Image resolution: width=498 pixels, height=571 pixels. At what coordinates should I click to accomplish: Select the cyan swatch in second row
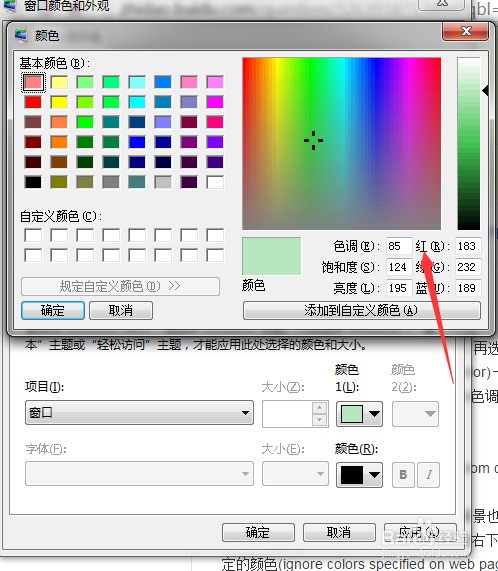[x=137, y=102]
